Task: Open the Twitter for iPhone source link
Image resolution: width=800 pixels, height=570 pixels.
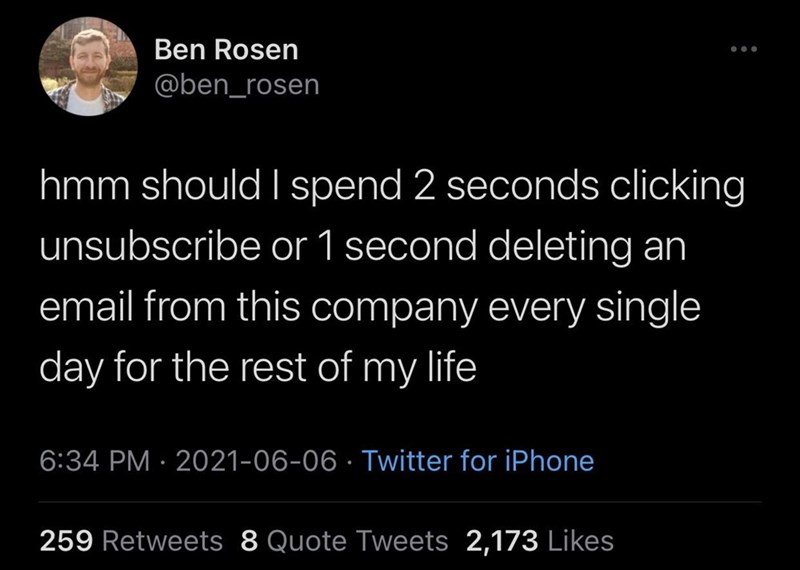Action: coord(477,461)
